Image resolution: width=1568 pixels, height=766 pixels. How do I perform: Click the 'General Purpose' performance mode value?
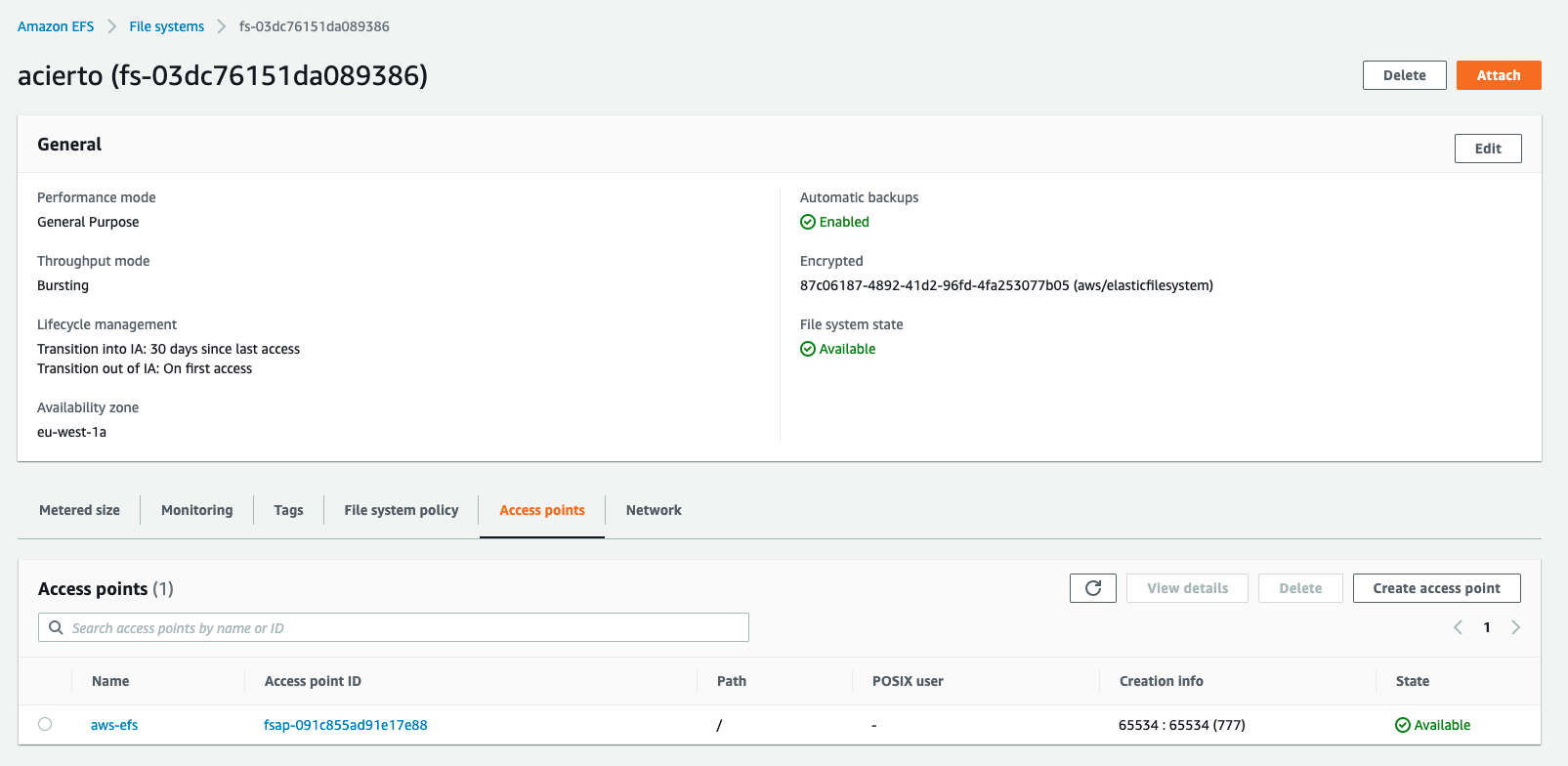(x=88, y=222)
